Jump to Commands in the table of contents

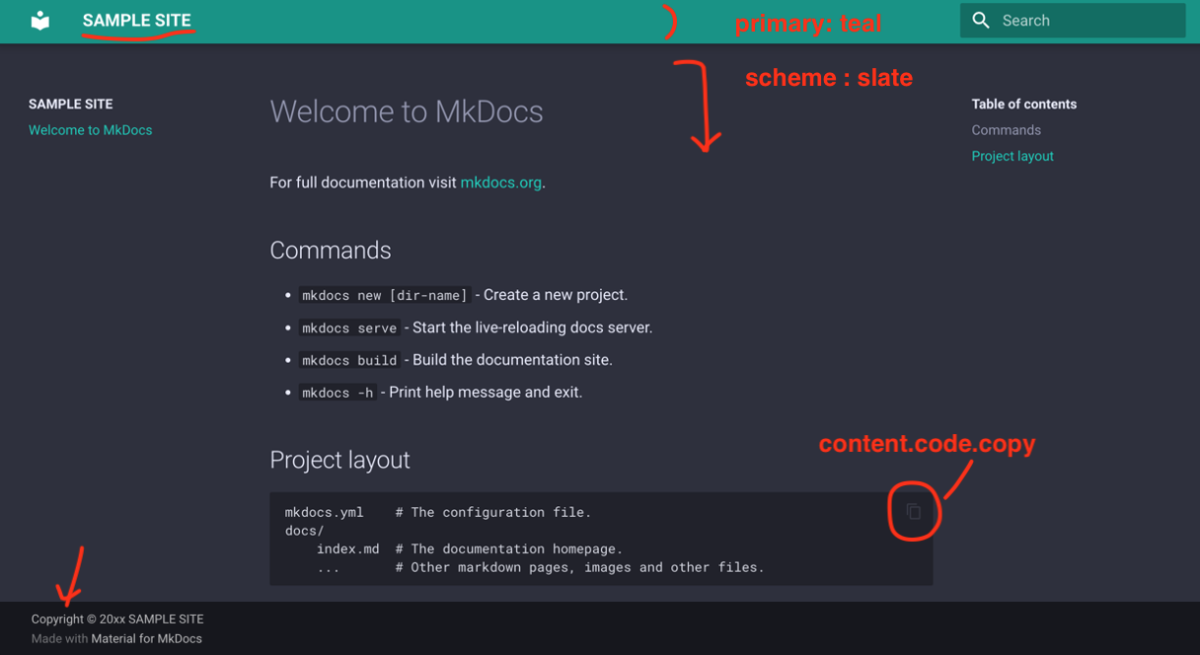click(x=1006, y=130)
